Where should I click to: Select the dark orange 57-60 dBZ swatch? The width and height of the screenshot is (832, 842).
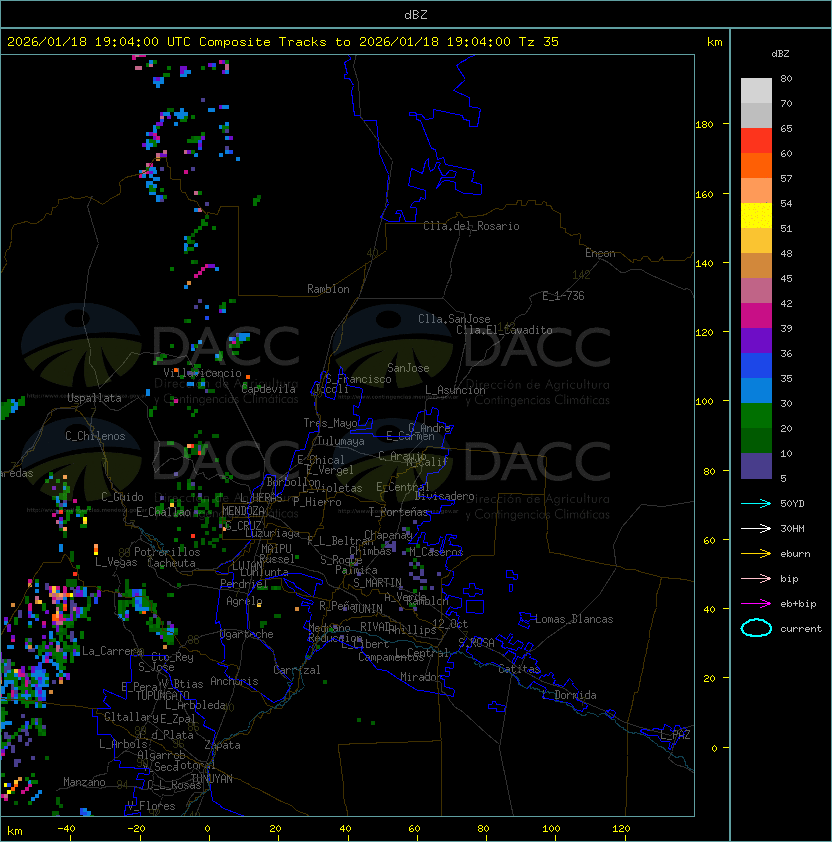tap(756, 165)
